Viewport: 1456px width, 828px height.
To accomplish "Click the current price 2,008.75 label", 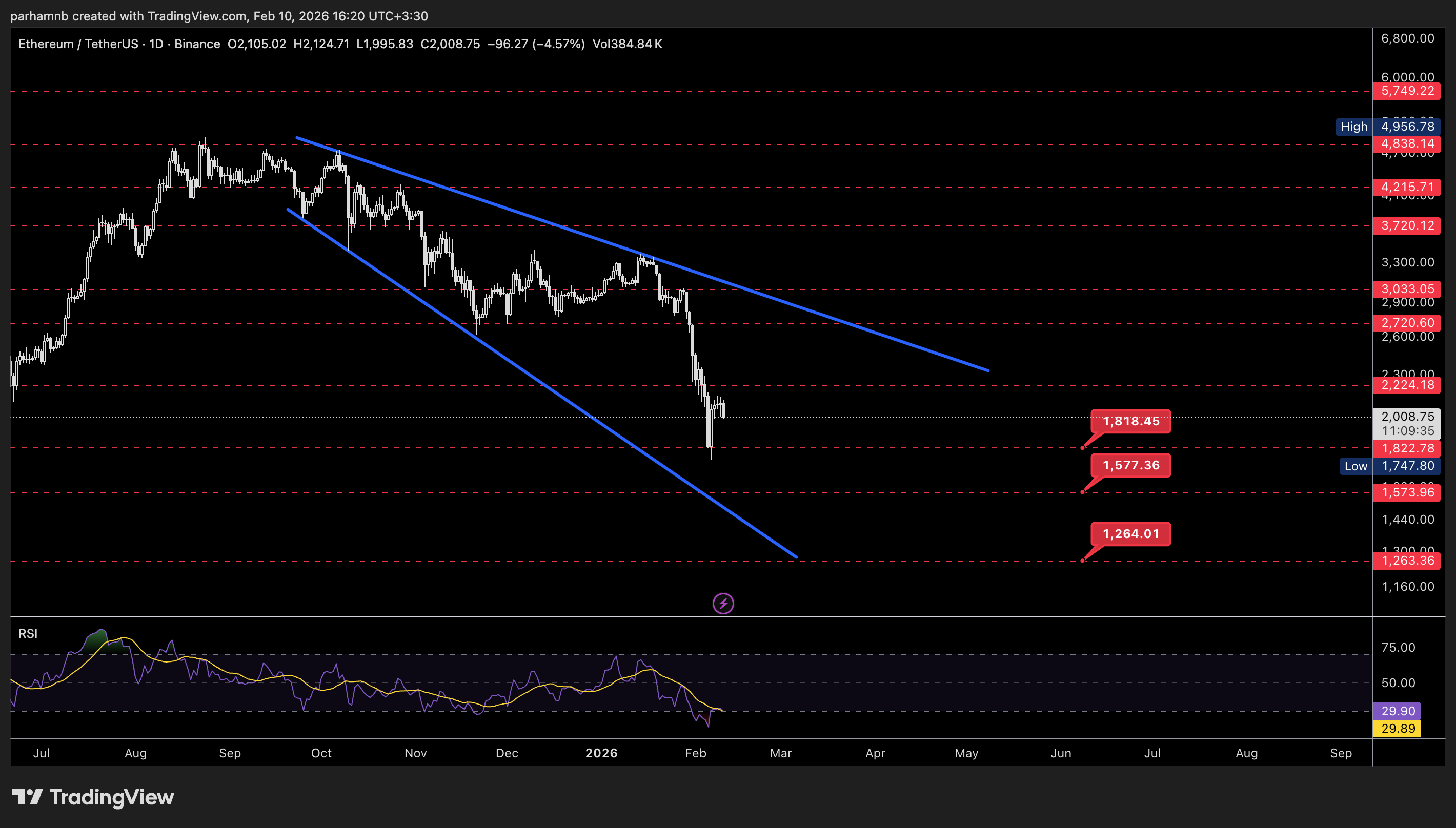I will 1406,417.
